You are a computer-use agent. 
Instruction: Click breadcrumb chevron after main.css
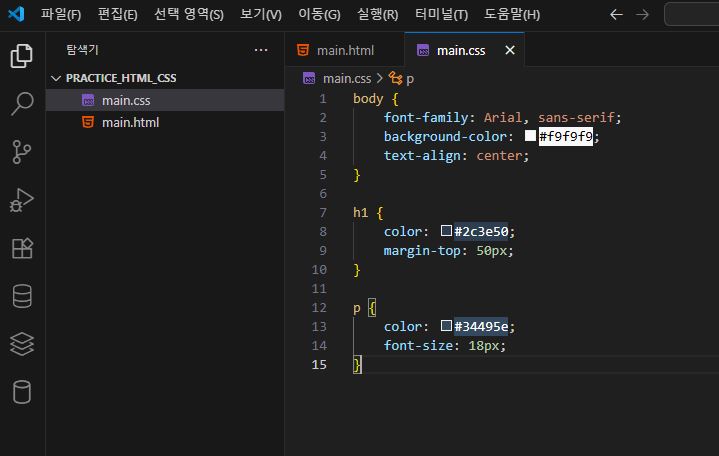click(x=380, y=78)
